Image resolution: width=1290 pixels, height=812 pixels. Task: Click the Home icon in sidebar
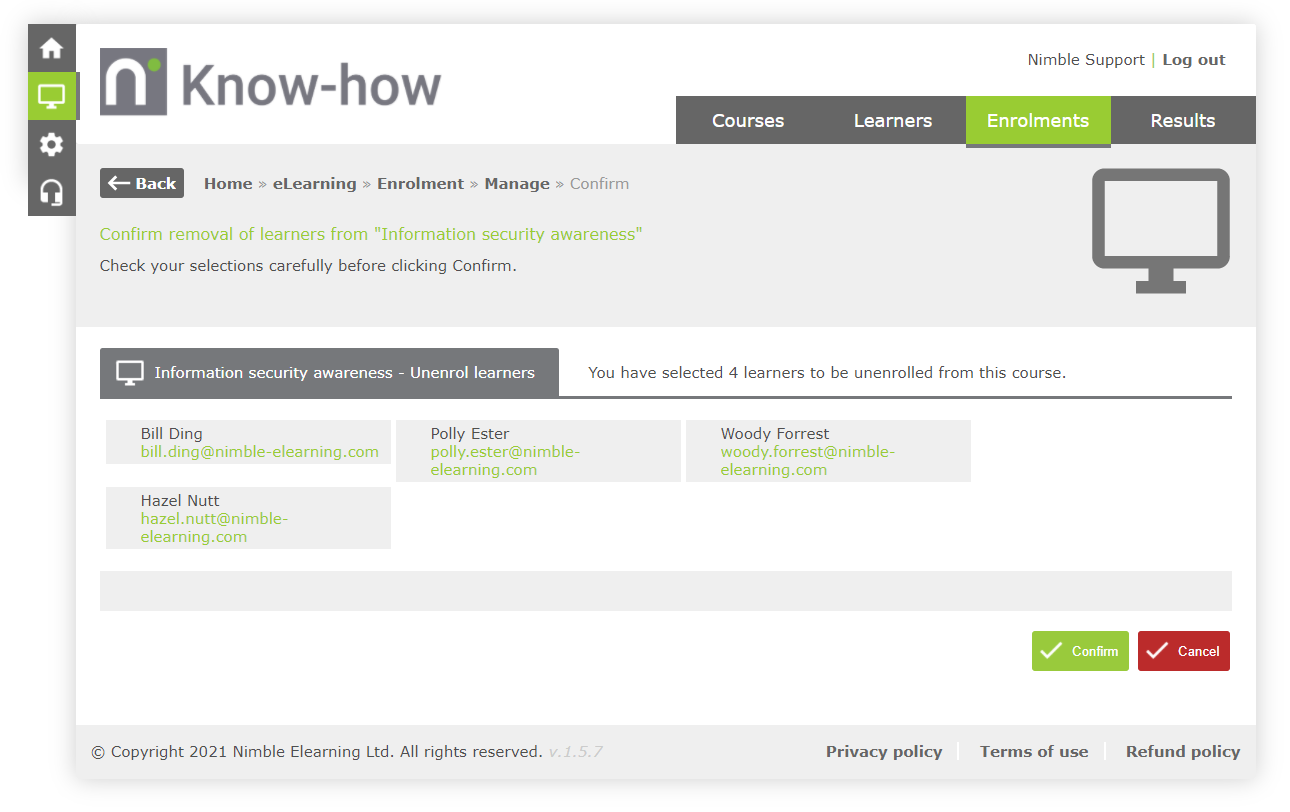(51, 48)
